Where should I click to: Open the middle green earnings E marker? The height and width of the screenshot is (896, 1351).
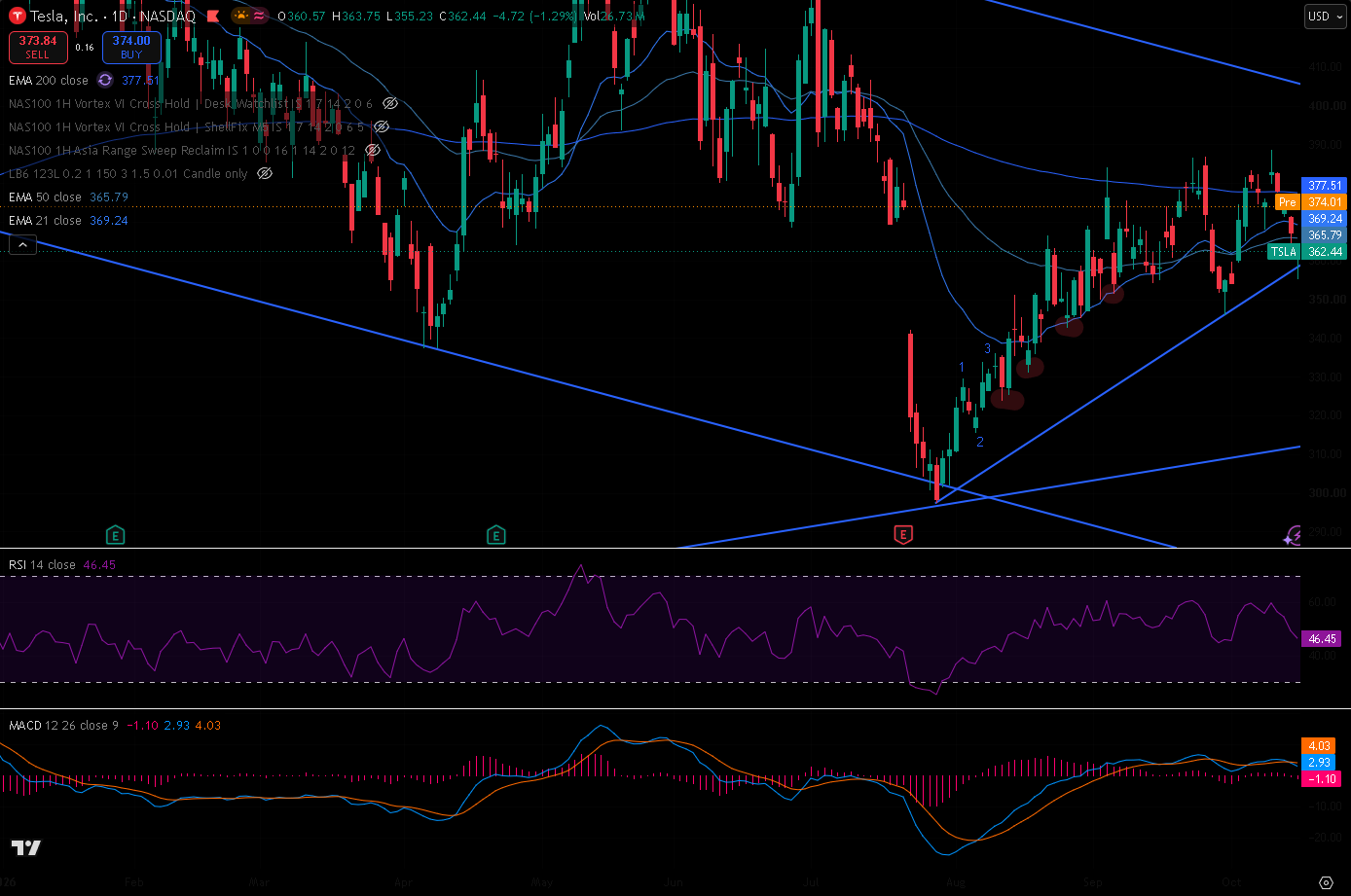pyautogui.click(x=496, y=534)
